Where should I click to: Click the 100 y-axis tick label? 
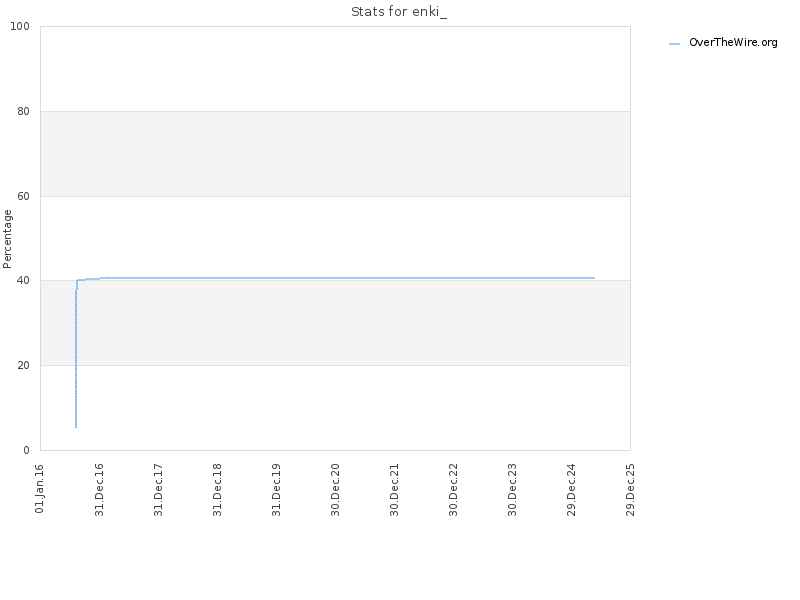pos(20,27)
